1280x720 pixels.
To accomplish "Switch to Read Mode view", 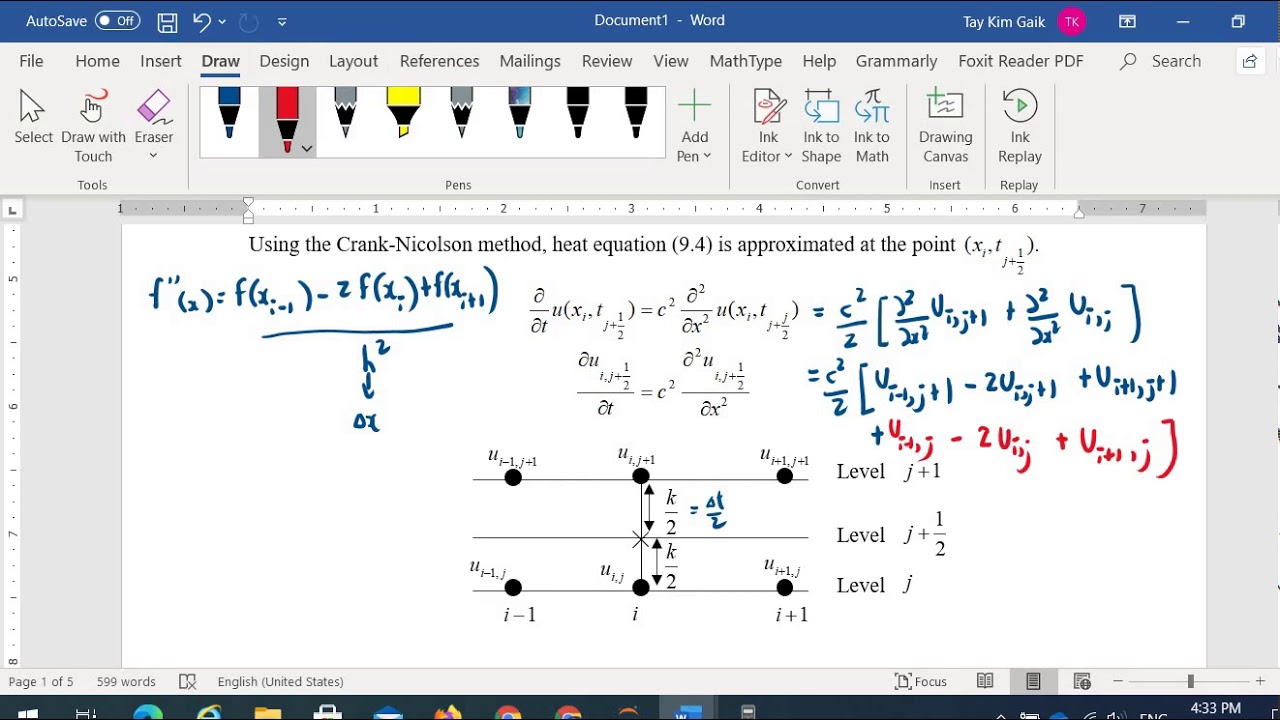I will 985,682.
